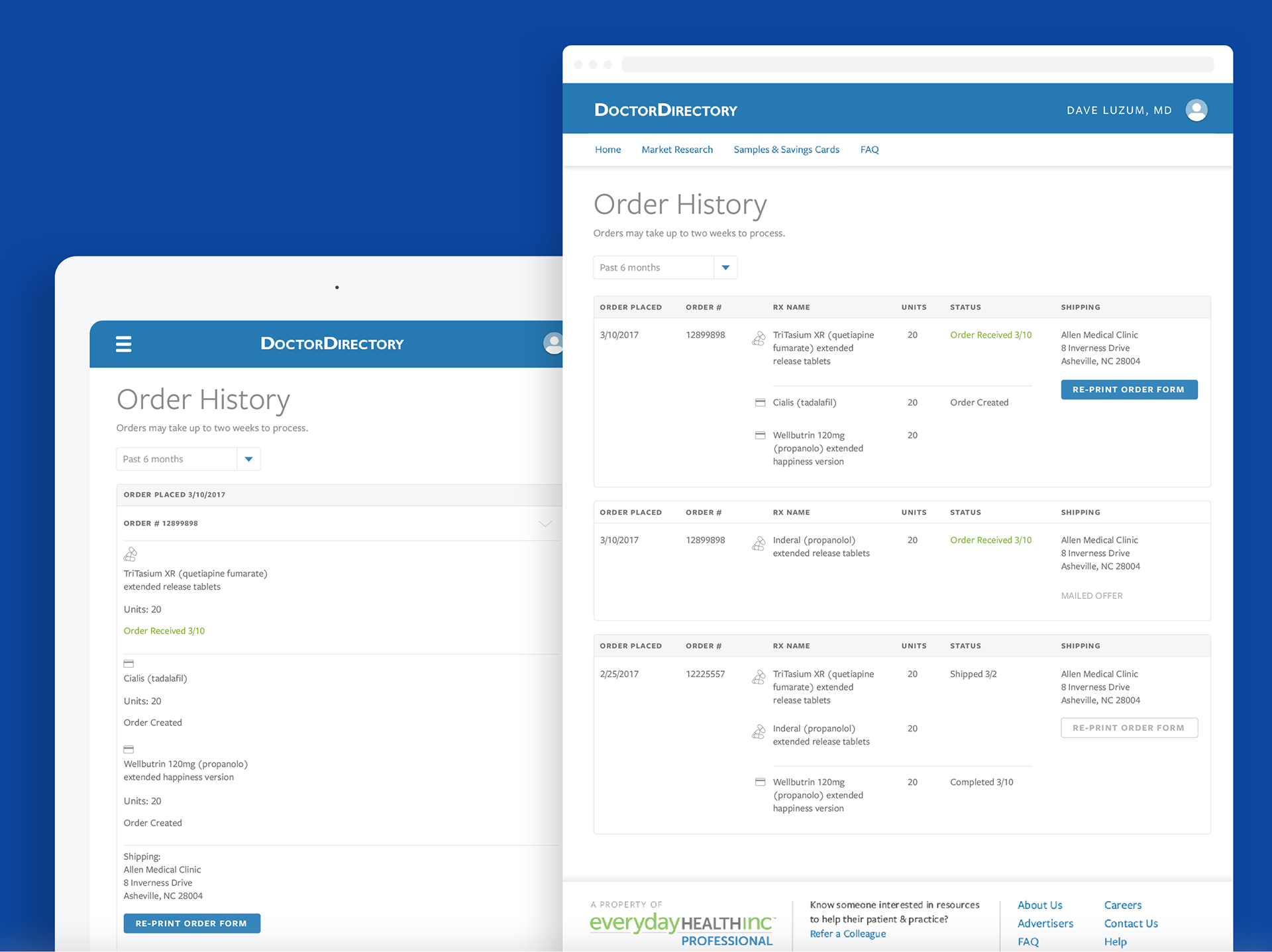
Task: Click the browser address bar
Action: tap(918, 64)
